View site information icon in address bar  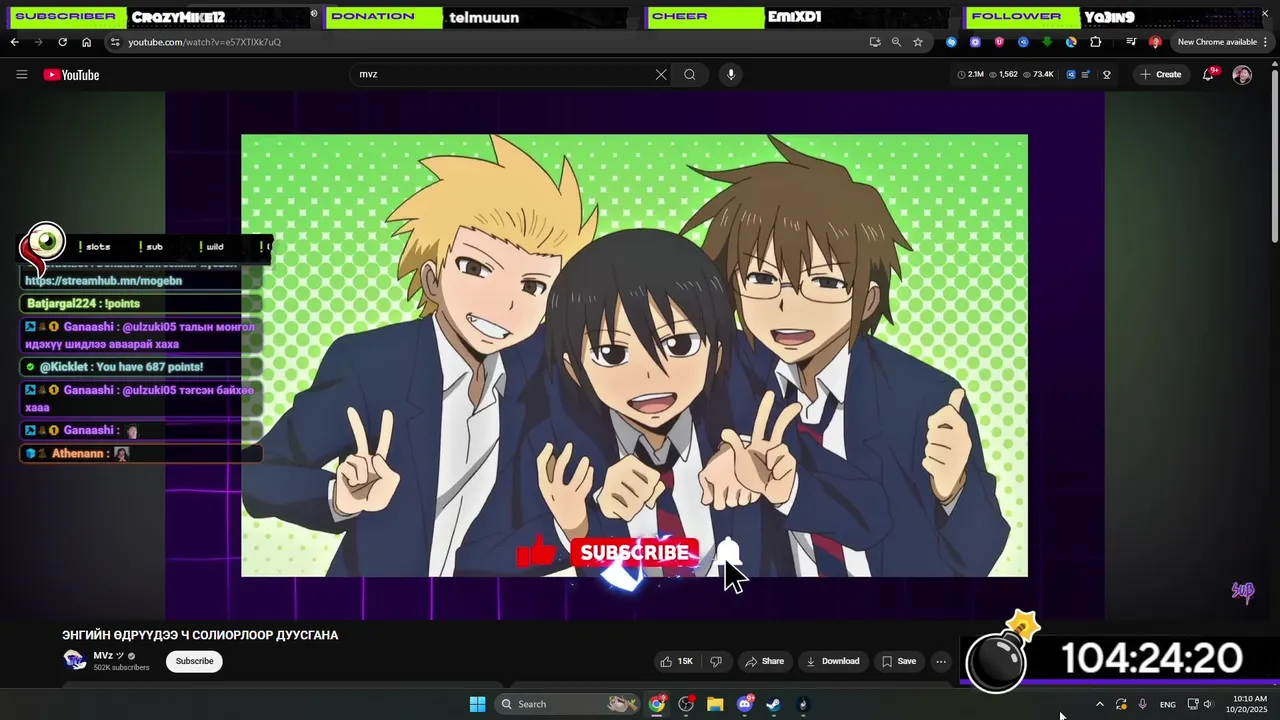click(115, 42)
